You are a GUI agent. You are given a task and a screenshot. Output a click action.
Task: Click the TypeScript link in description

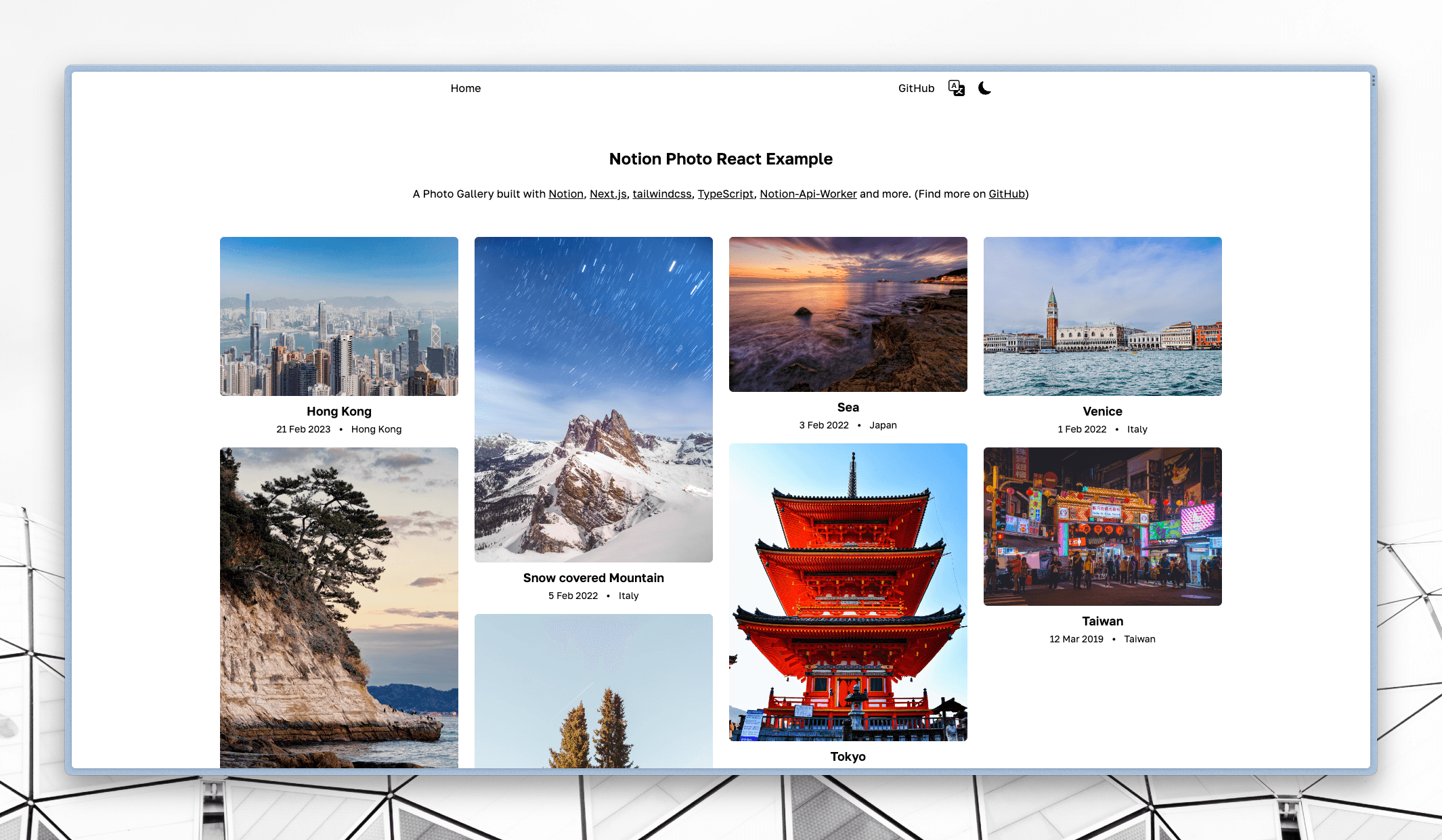(x=725, y=194)
